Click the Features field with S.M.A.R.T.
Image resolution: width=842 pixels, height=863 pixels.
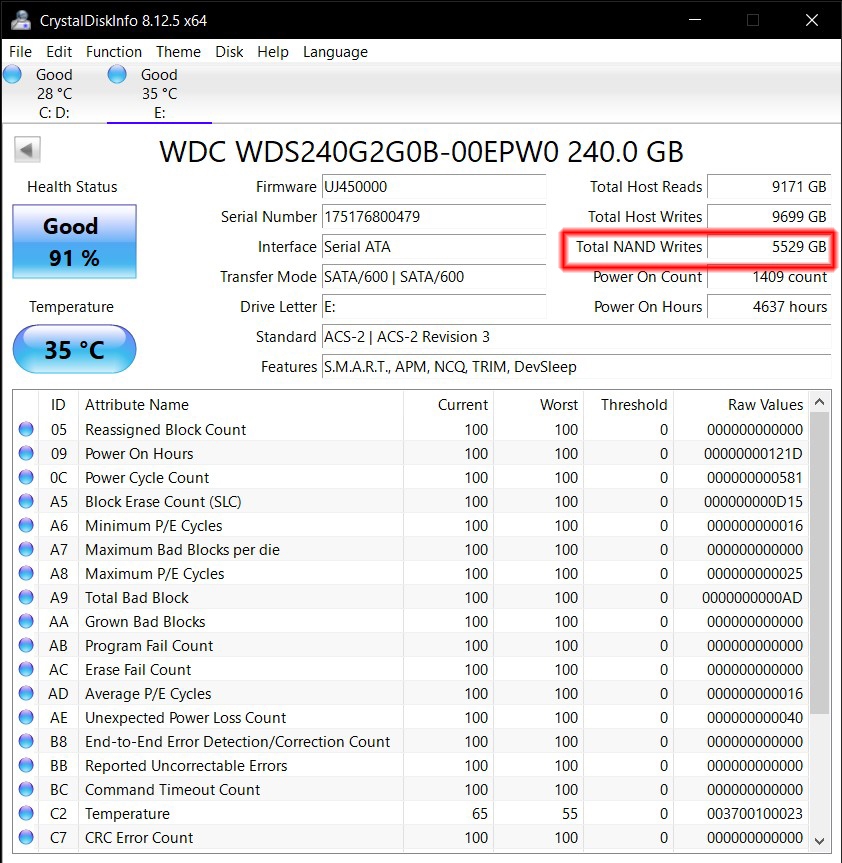(576, 367)
